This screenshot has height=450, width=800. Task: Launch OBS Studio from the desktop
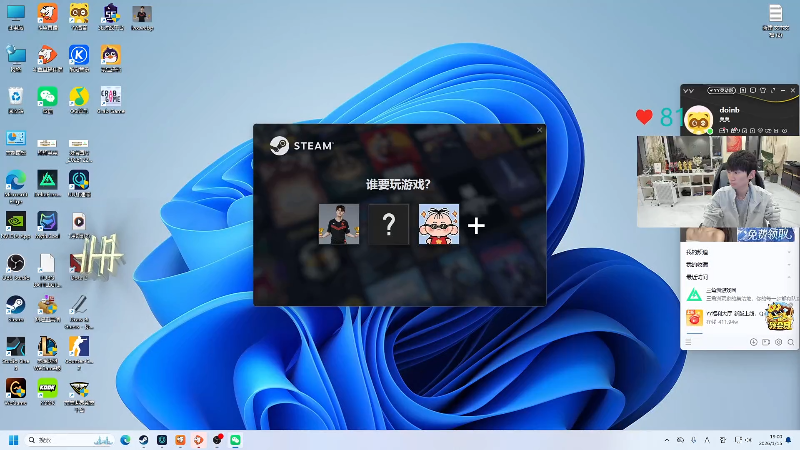point(16,267)
